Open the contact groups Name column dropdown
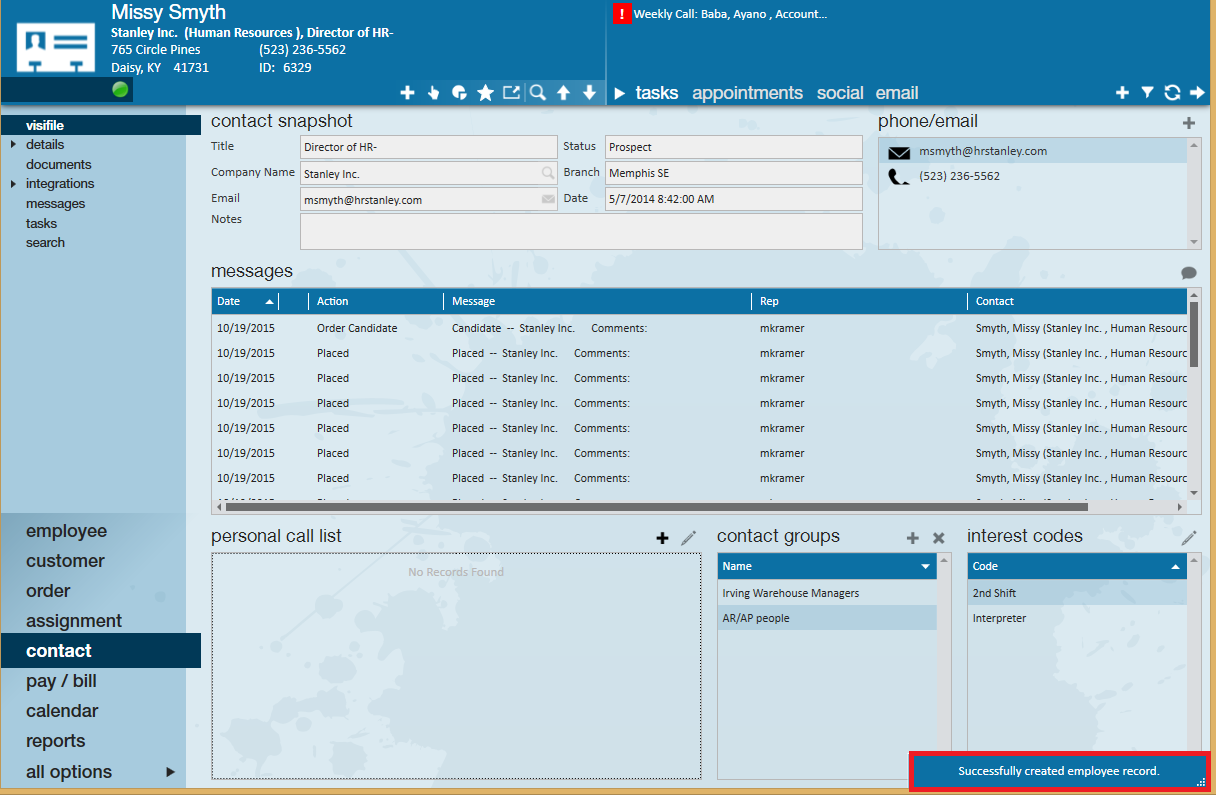 point(925,567)
